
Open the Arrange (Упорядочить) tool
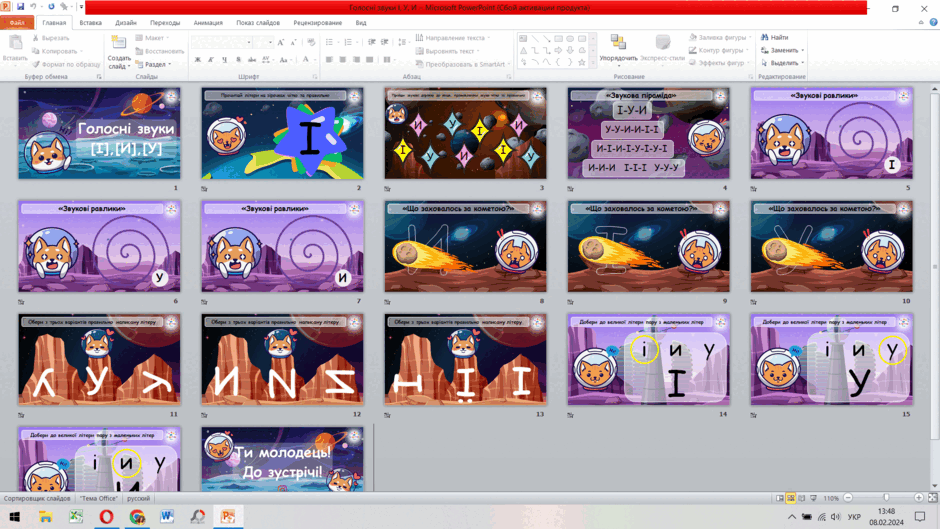pos(618,48)
